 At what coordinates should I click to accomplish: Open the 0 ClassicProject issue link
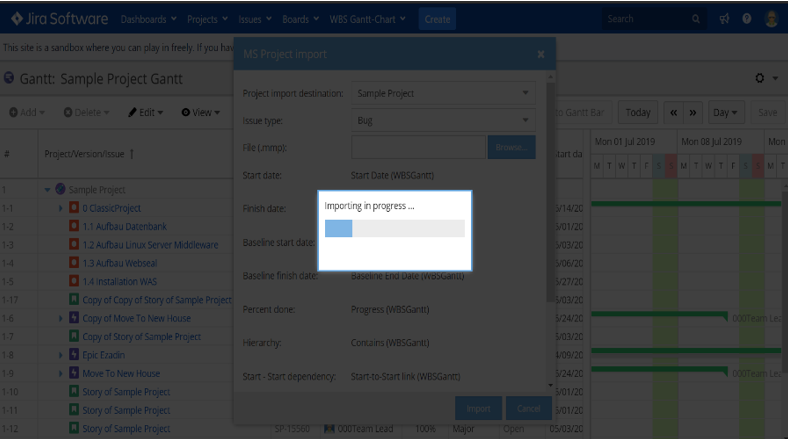[x=112, y=208]
